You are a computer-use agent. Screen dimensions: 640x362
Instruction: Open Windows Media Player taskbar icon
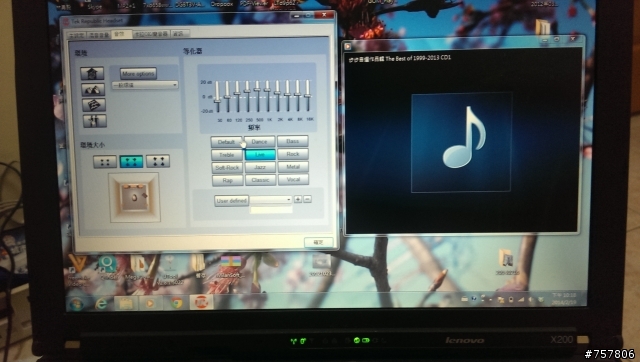(150, 303)
